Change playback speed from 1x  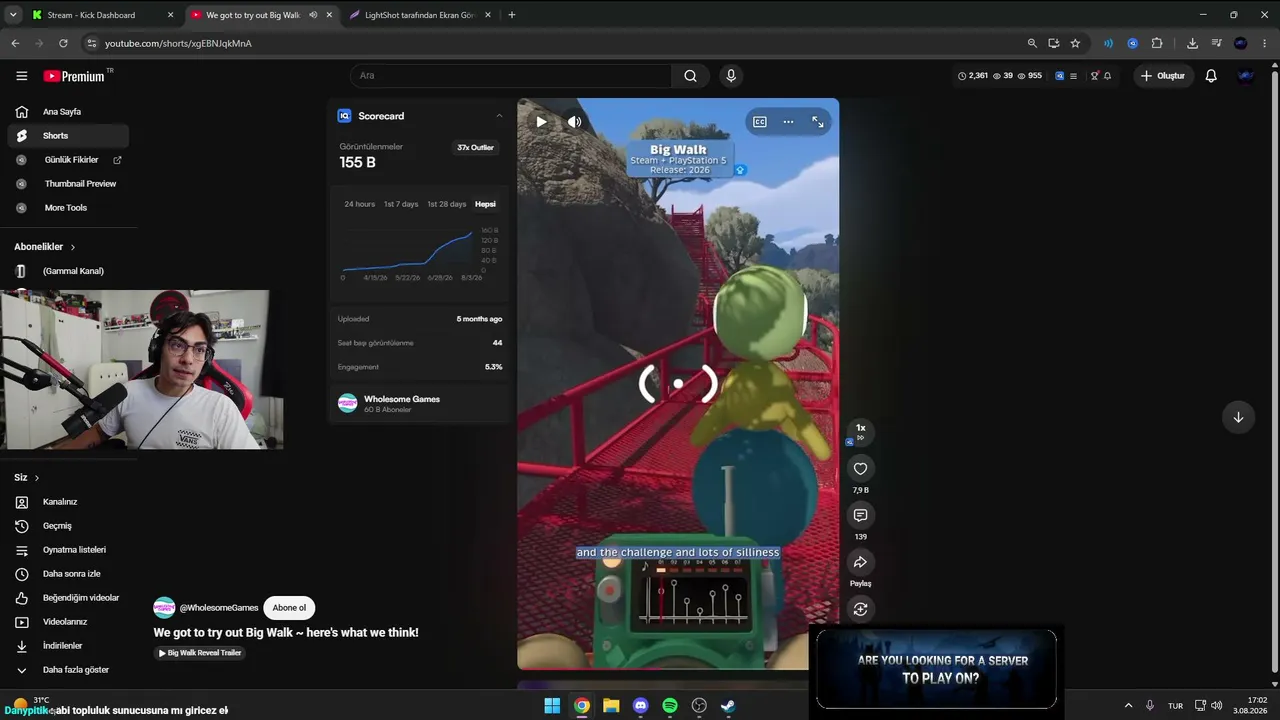pyautogui.click(x=860, y=432)
